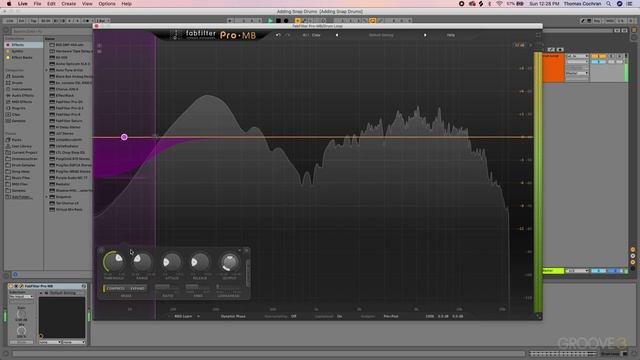The height and width of the screenshot is (360, 640).
Task: Close the band controls panel
Action: (246, 251)
